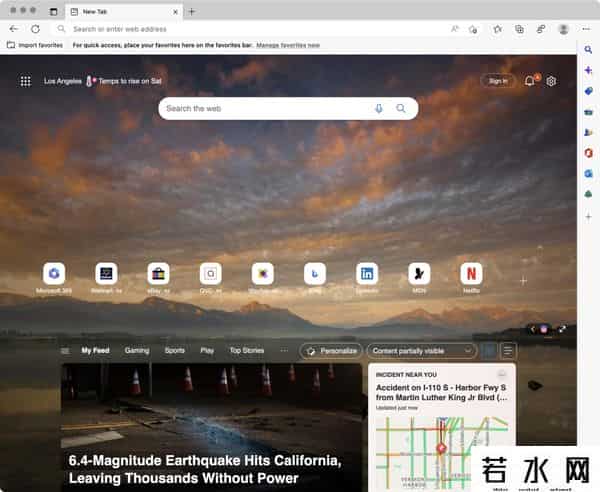Expand the background image with the arrows icon
Viewport: 600px width, 492px height.
tap(562, 329)
